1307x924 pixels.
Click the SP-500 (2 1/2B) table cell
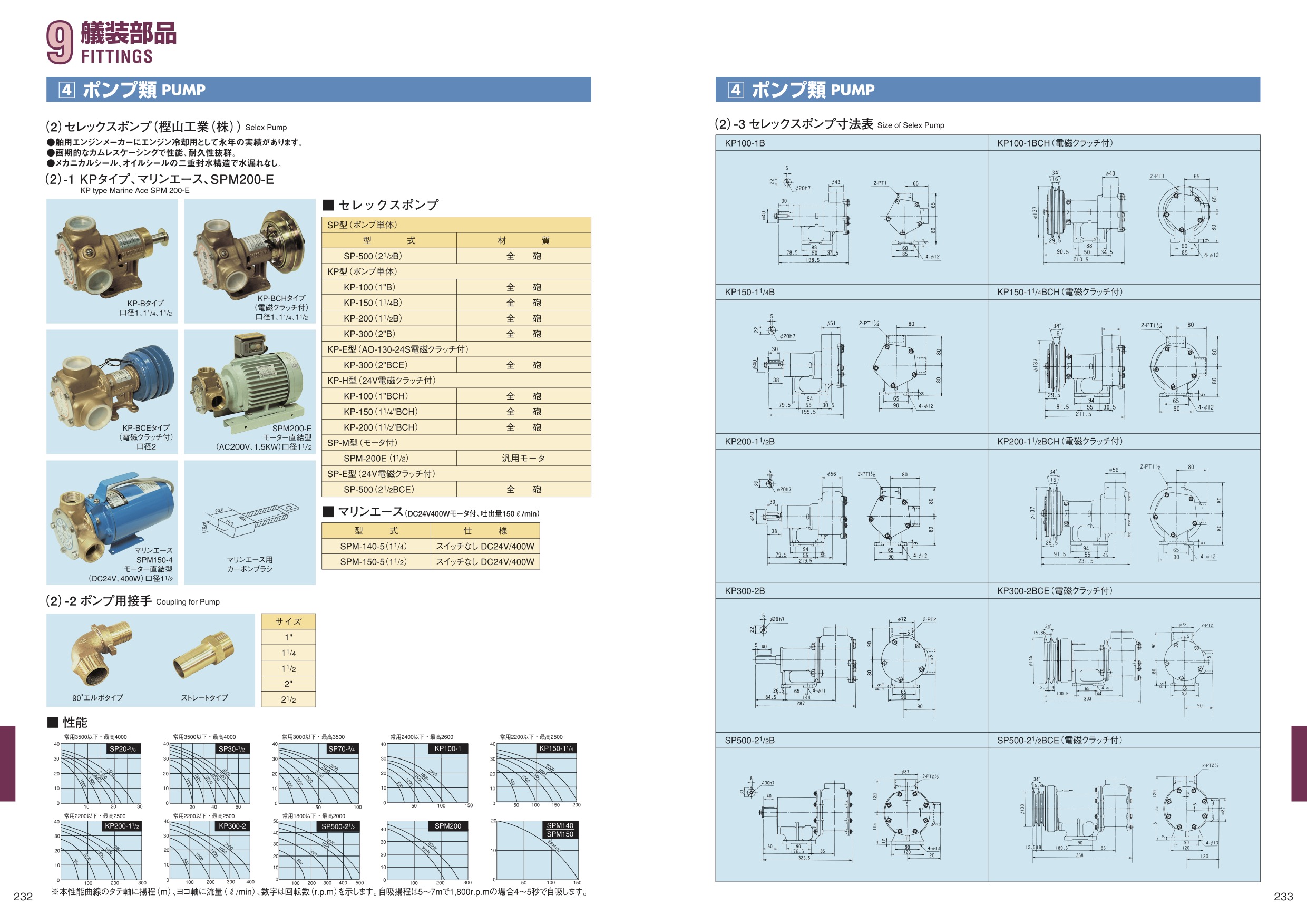point(389,256)
